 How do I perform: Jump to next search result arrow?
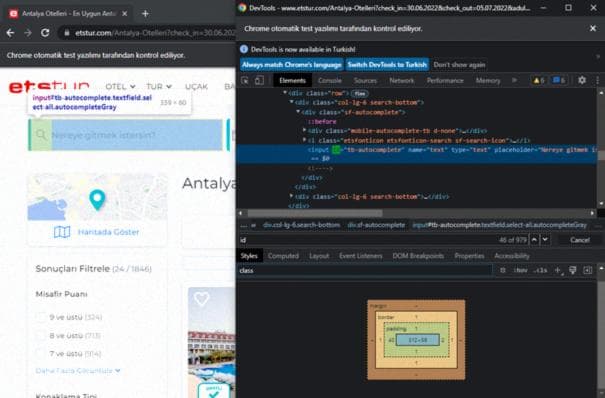tap(545, 240)
